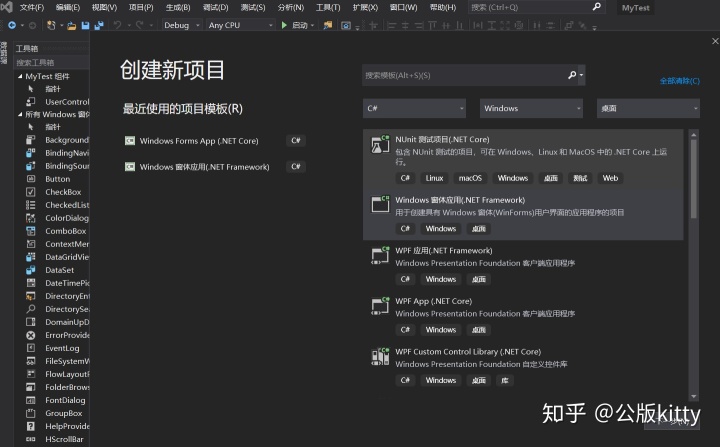Click the open file folder icon
720x447 pixels.
coord(71,26)
